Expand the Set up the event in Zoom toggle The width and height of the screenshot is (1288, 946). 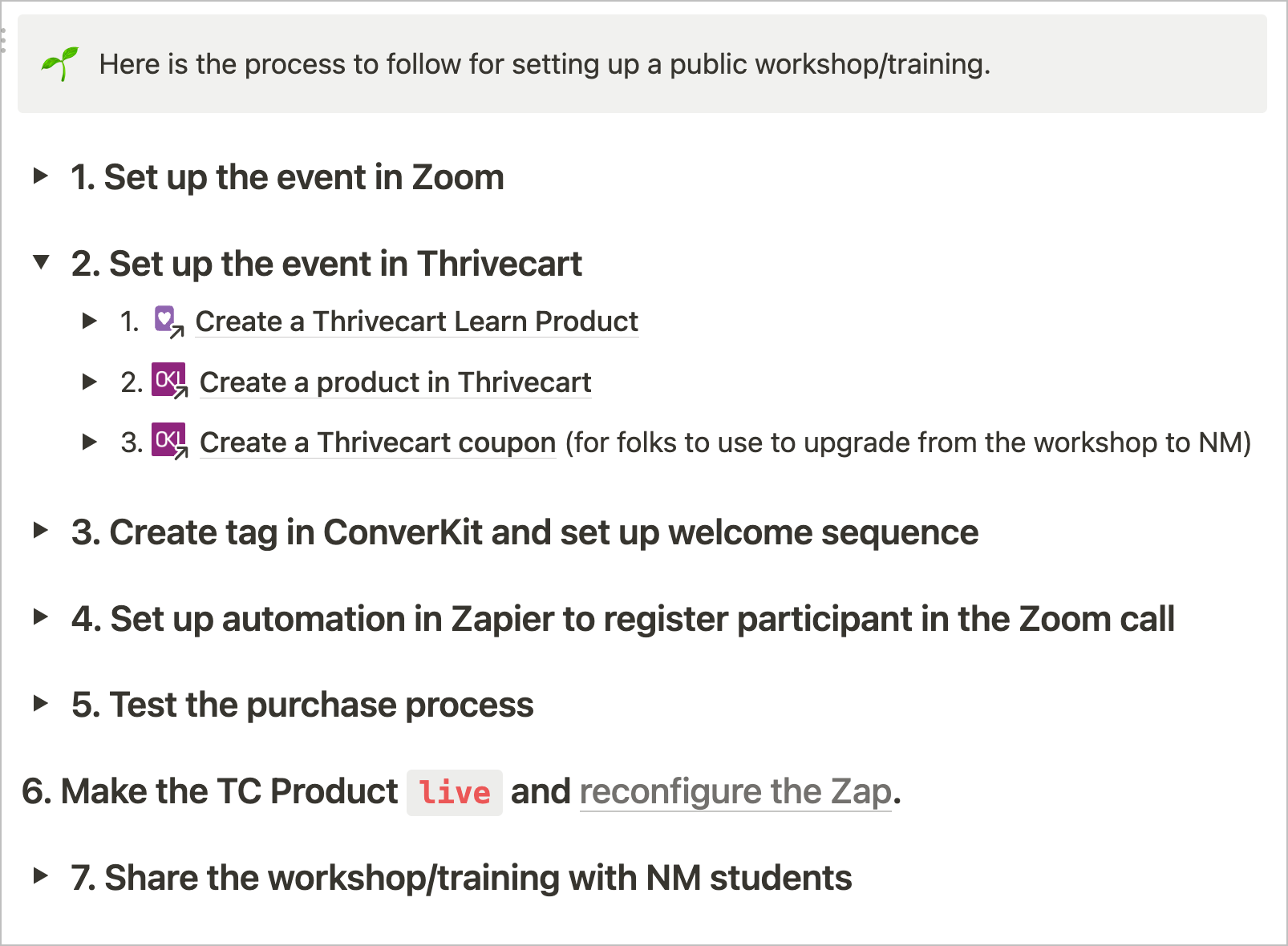point(41,176)
